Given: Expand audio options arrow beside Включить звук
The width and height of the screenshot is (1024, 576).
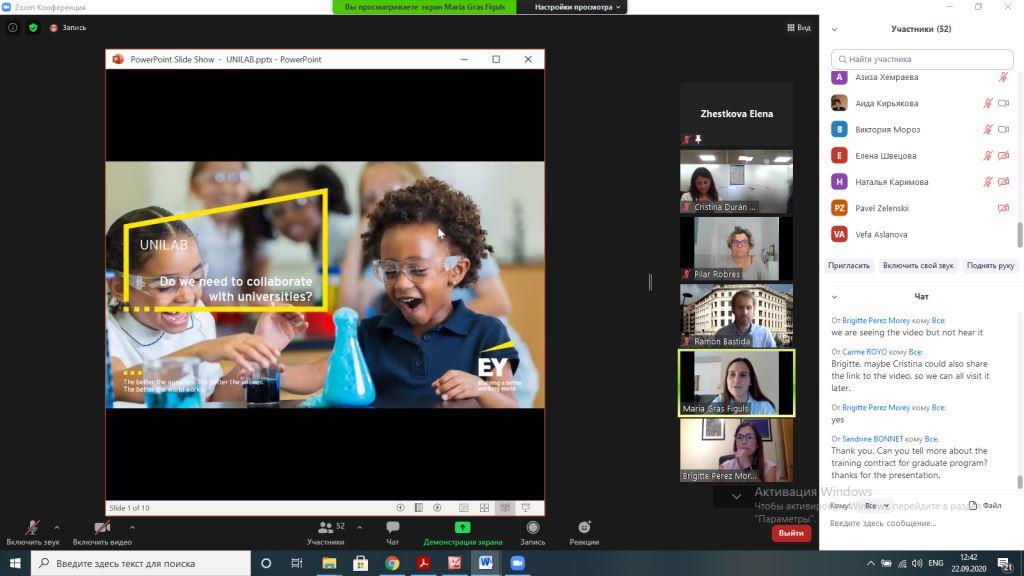Looking at the screenshot, I should tap(57, 528).
